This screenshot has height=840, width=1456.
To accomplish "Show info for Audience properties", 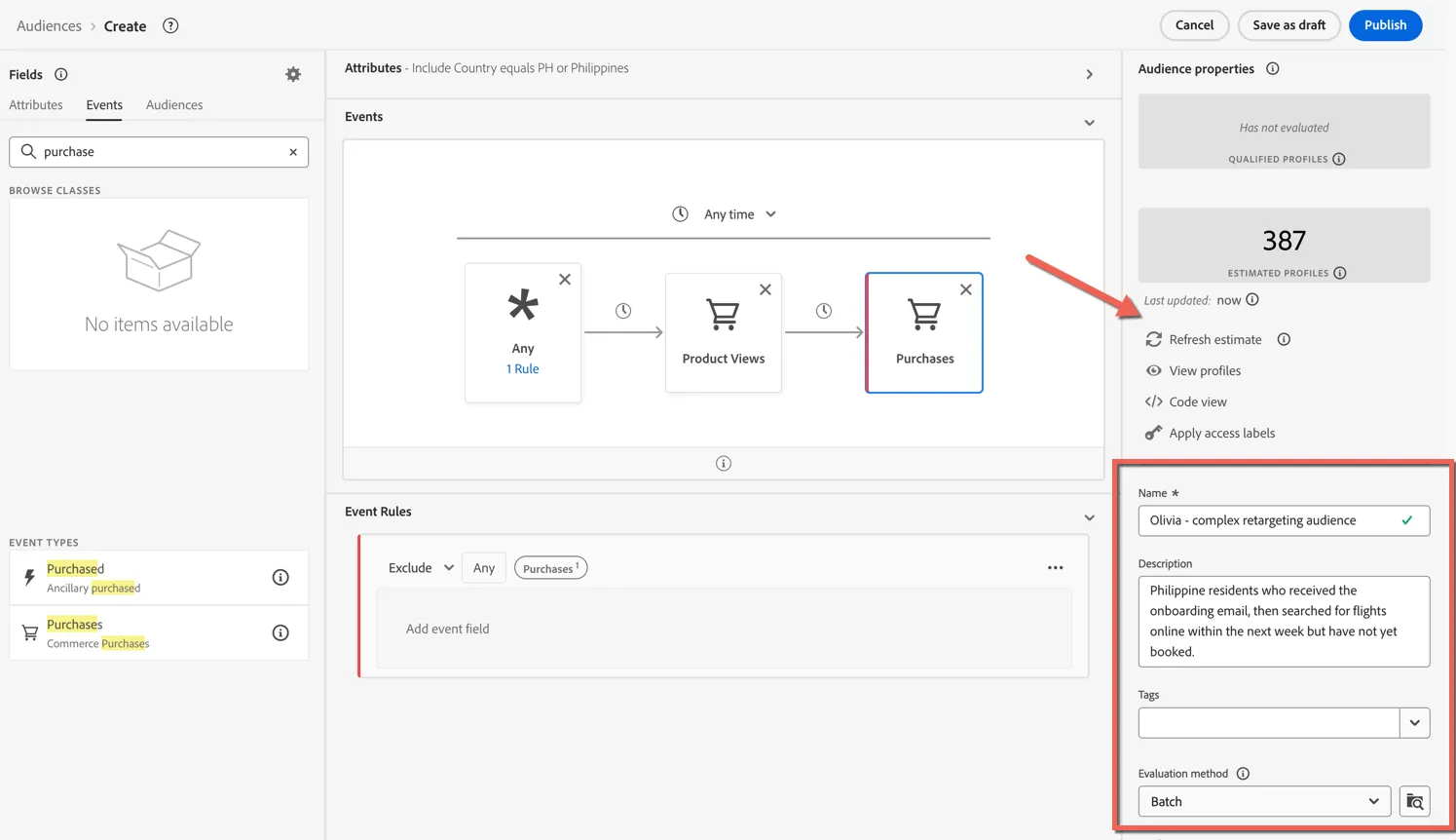I will pyautogui.click(x=1273, y=68).
